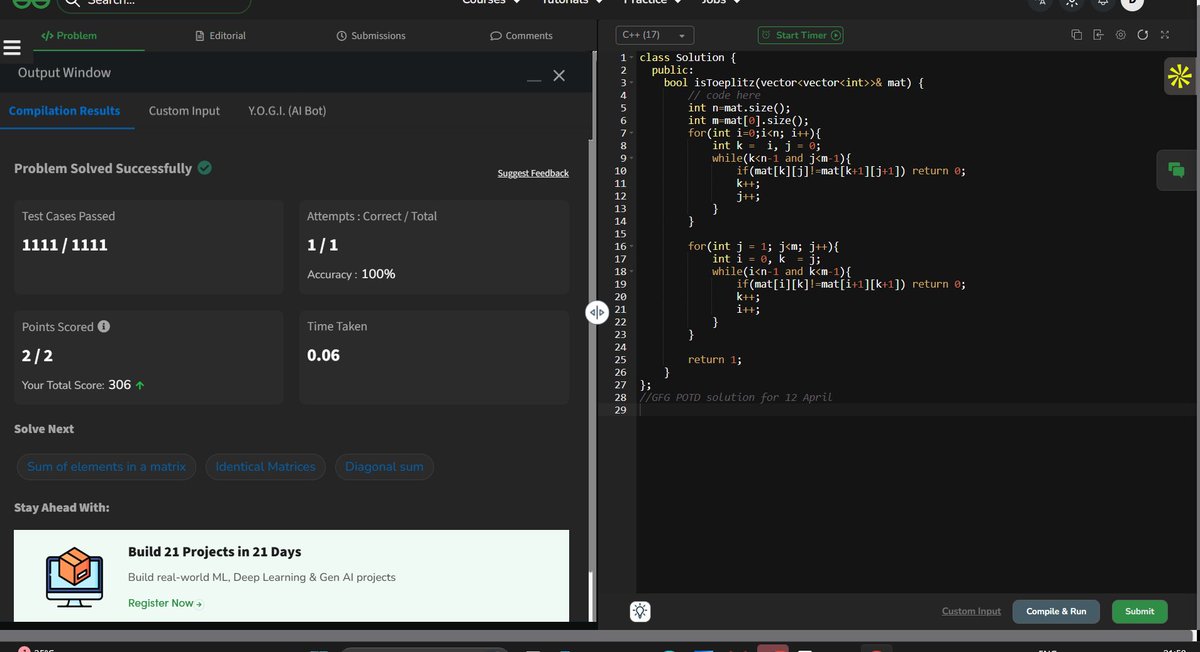Click the points scored info icon
The width and height of the screenshot is (1200, 652).
pyautogui.click(x=104, y=327)
